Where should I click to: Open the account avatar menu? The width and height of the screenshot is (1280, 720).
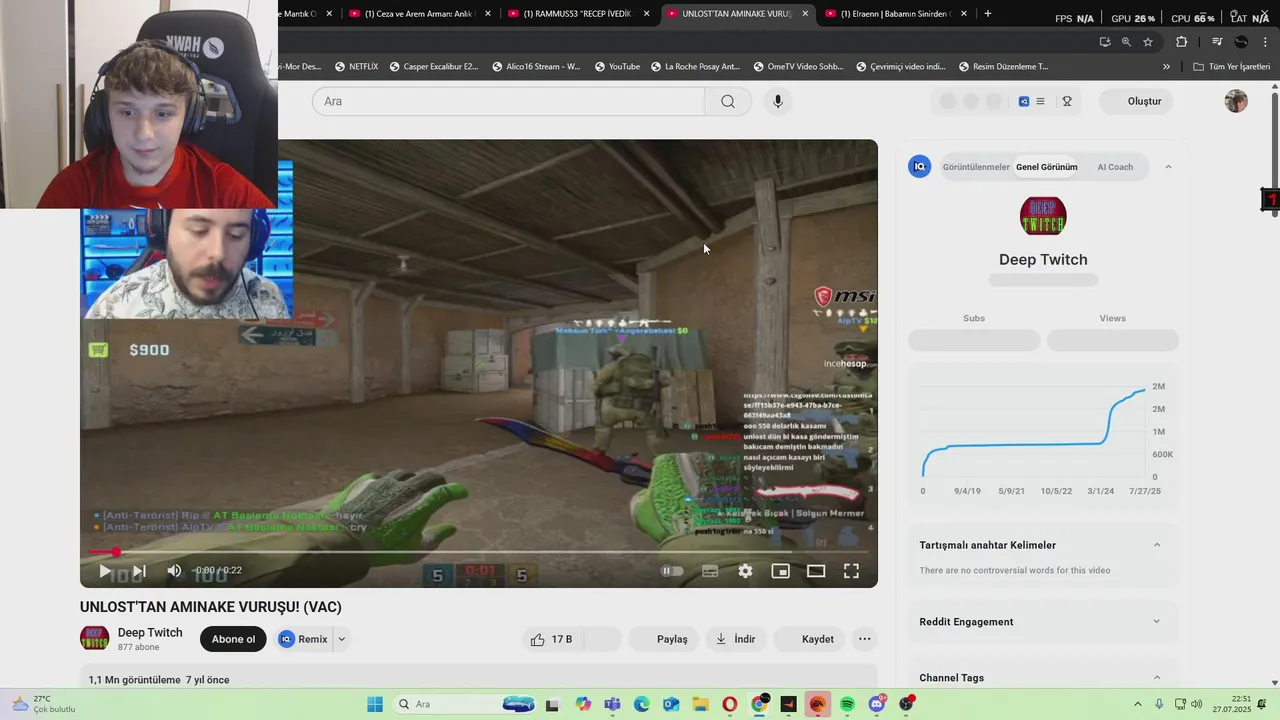coord(1236,101)
